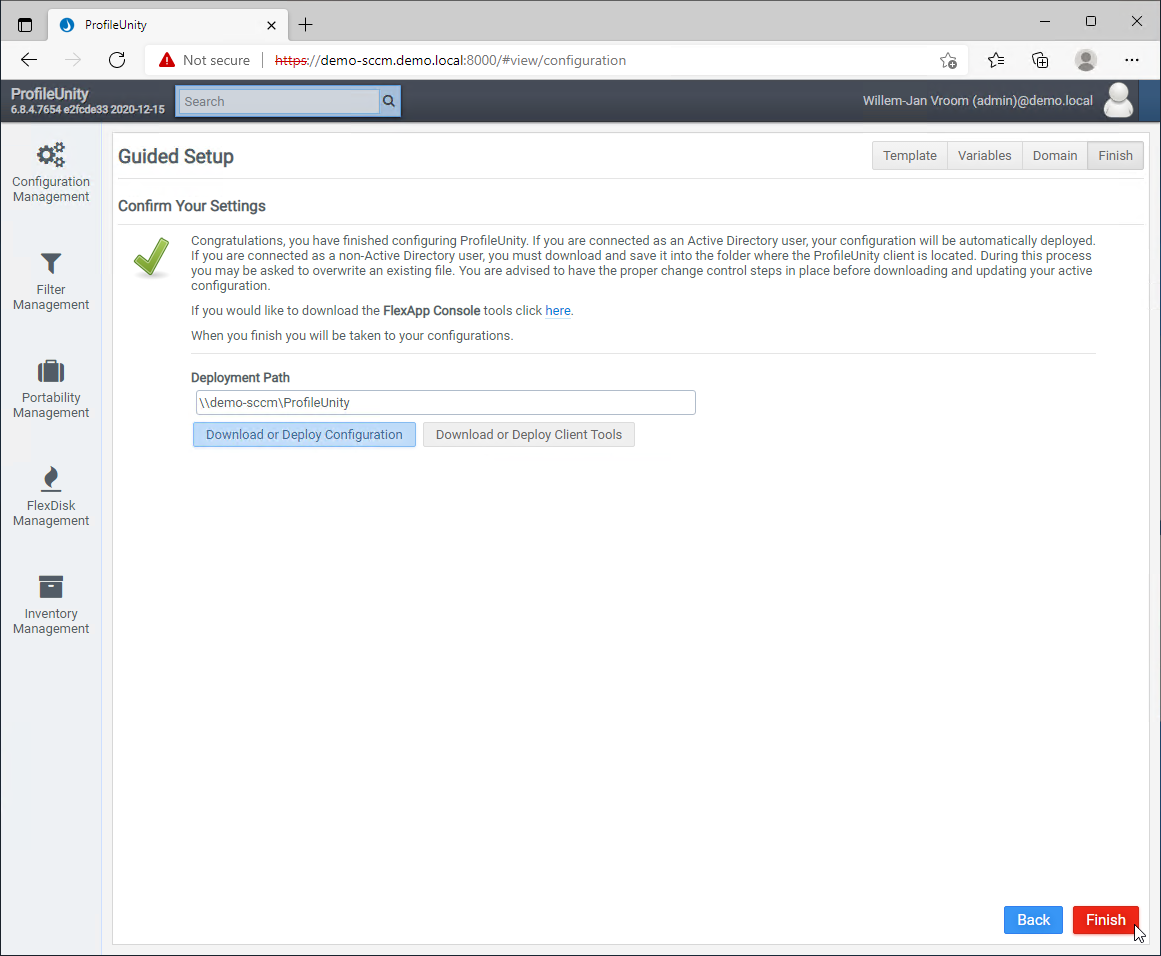Click the Guided Setup heading
Image resolution: width=1161 pixels, height=956 pixels.
175,156
